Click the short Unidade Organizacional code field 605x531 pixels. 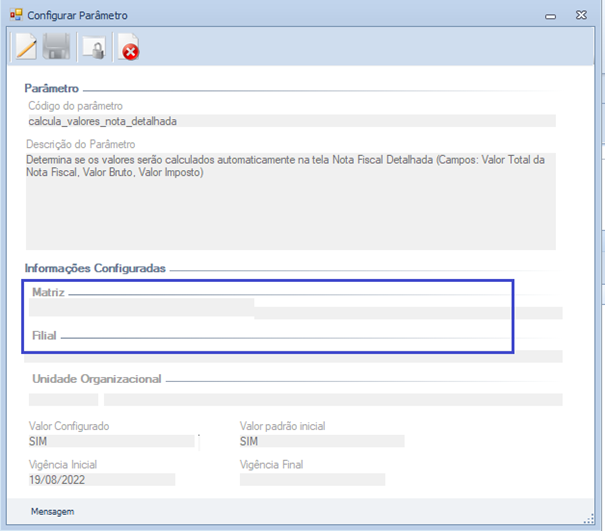point(62,400)
